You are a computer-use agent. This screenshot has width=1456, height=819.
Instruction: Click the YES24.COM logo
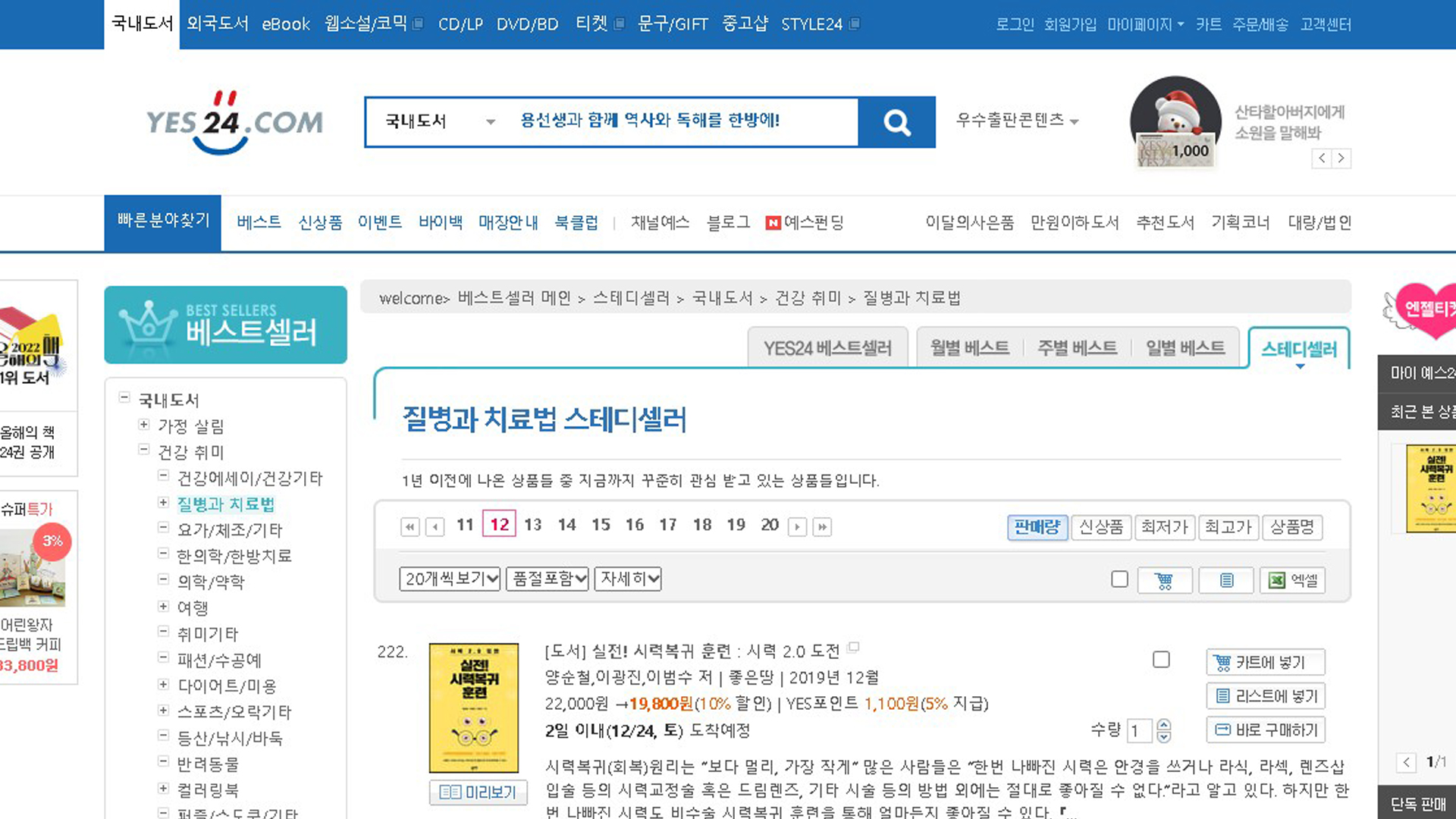click(x=234, y=122)
